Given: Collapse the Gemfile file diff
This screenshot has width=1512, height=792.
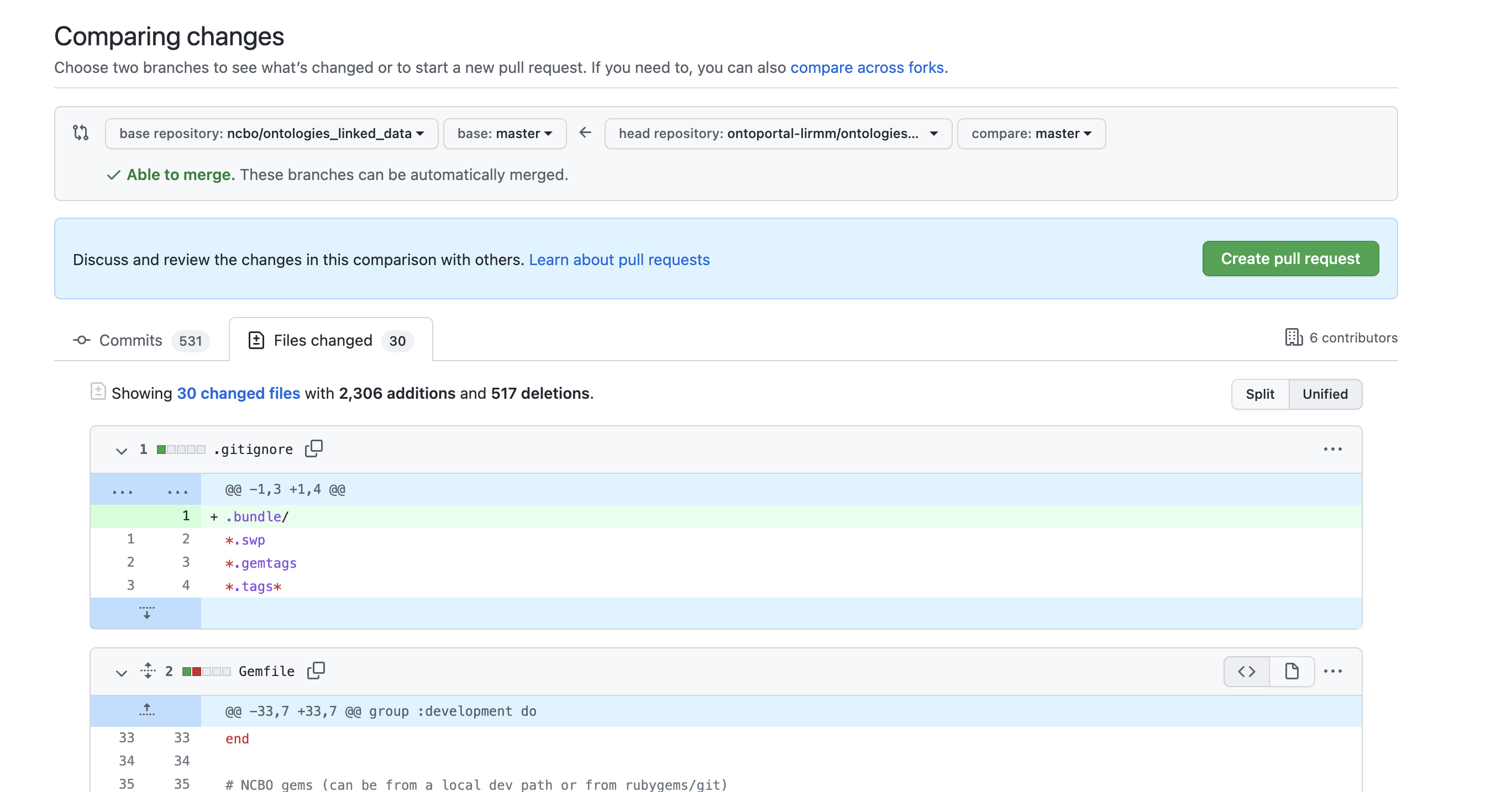Looking at the screenshot, I should point(121,672).
